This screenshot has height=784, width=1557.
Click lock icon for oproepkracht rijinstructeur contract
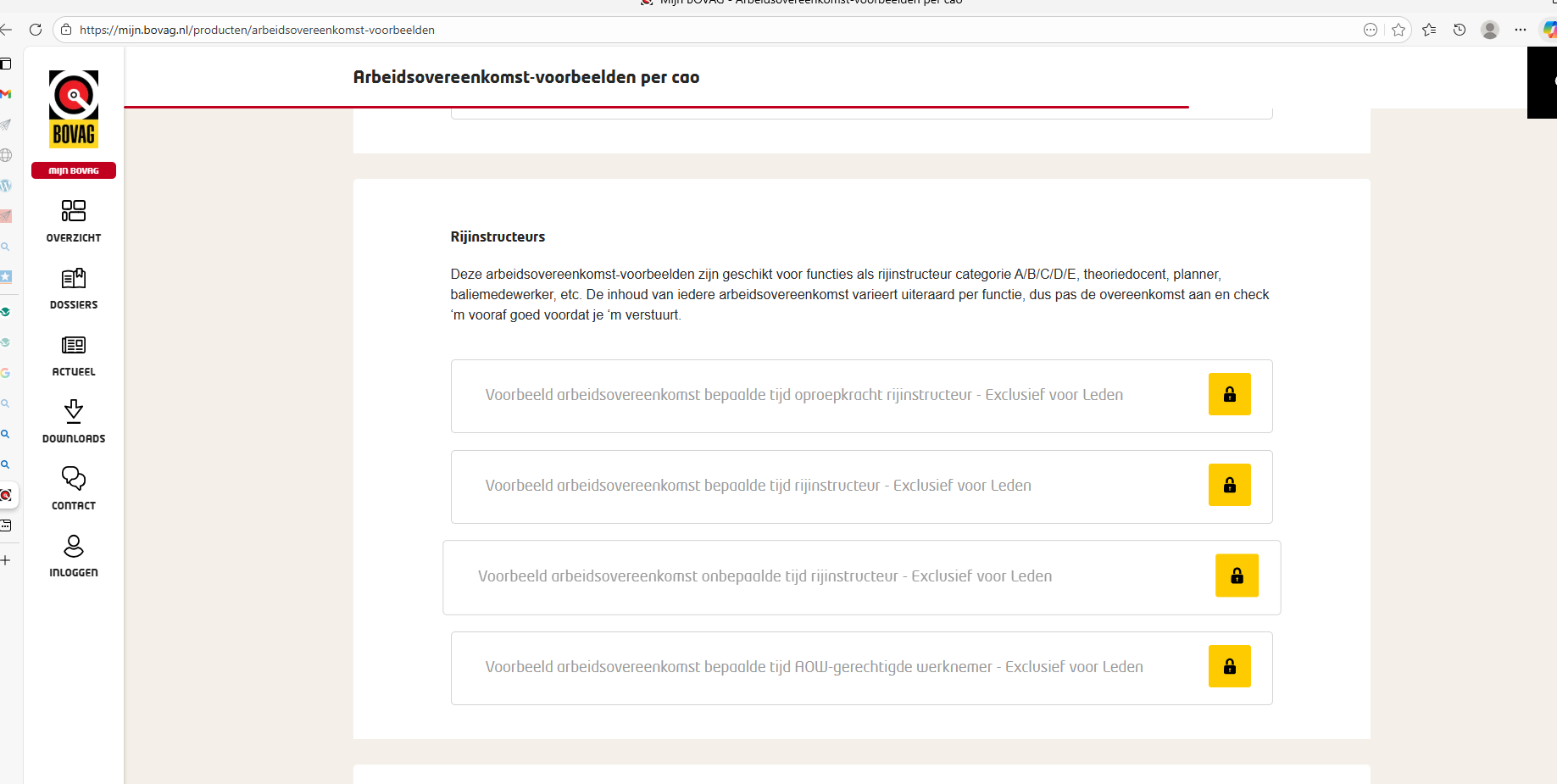(1229, 394)
